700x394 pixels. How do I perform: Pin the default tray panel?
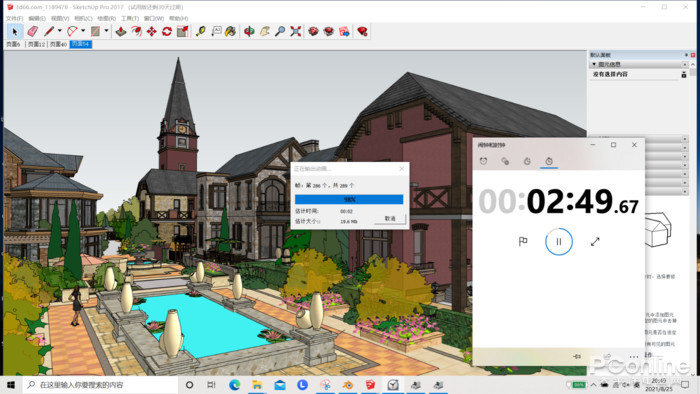[686, 55]
